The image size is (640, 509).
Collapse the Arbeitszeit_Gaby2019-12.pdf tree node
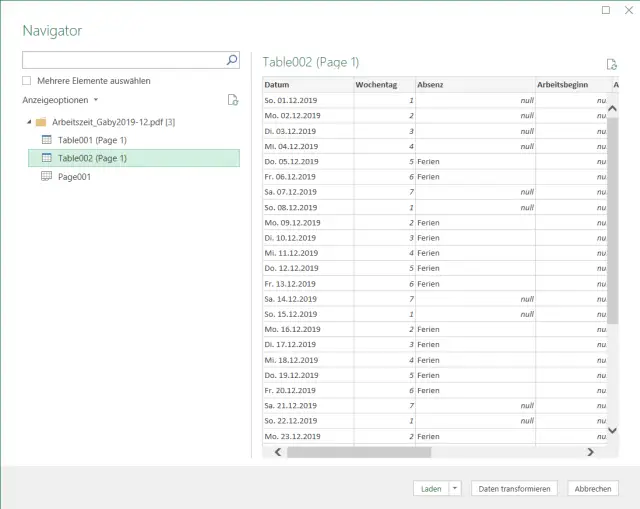click(28, 122)
